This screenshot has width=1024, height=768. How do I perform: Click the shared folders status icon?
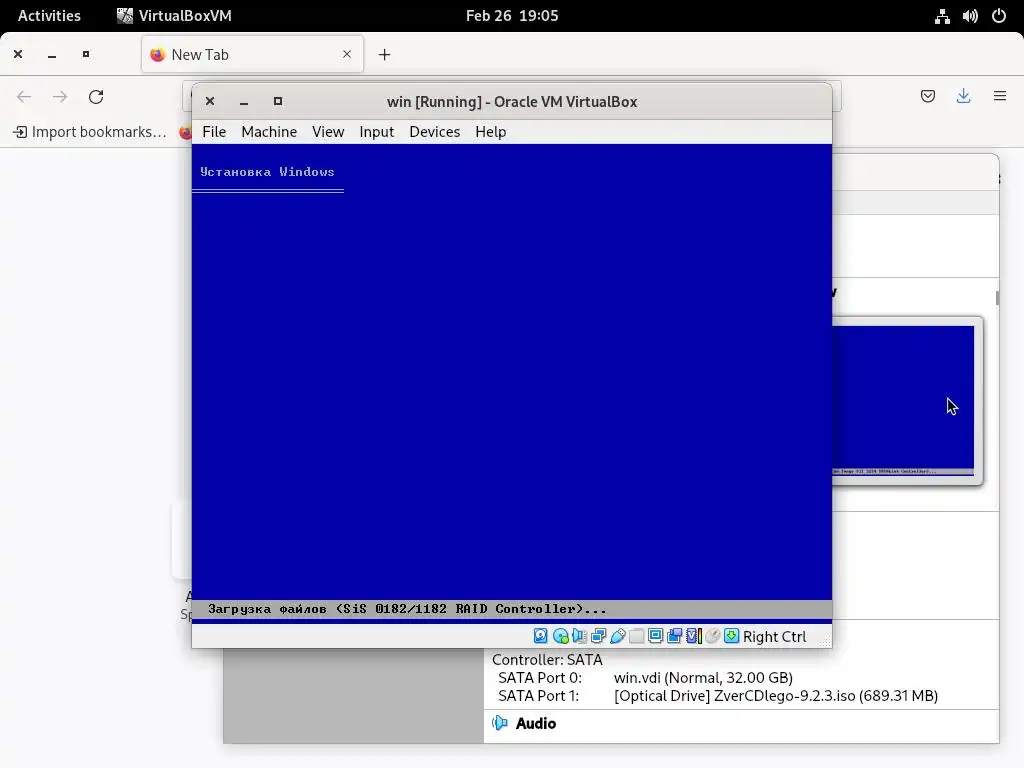coord(637,636)
